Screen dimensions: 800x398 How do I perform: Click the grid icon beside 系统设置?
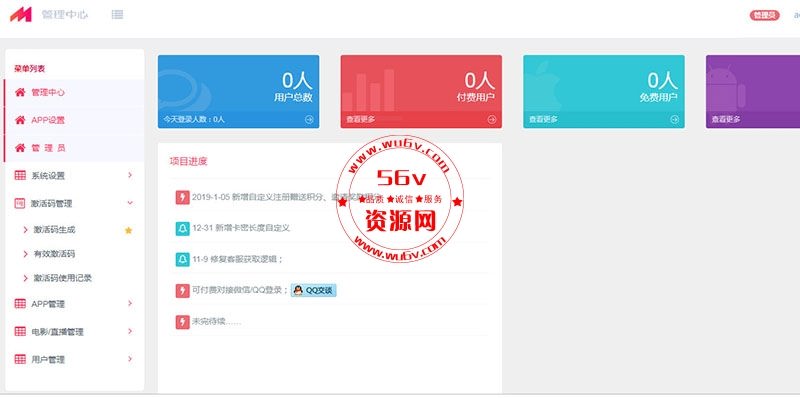20,176
